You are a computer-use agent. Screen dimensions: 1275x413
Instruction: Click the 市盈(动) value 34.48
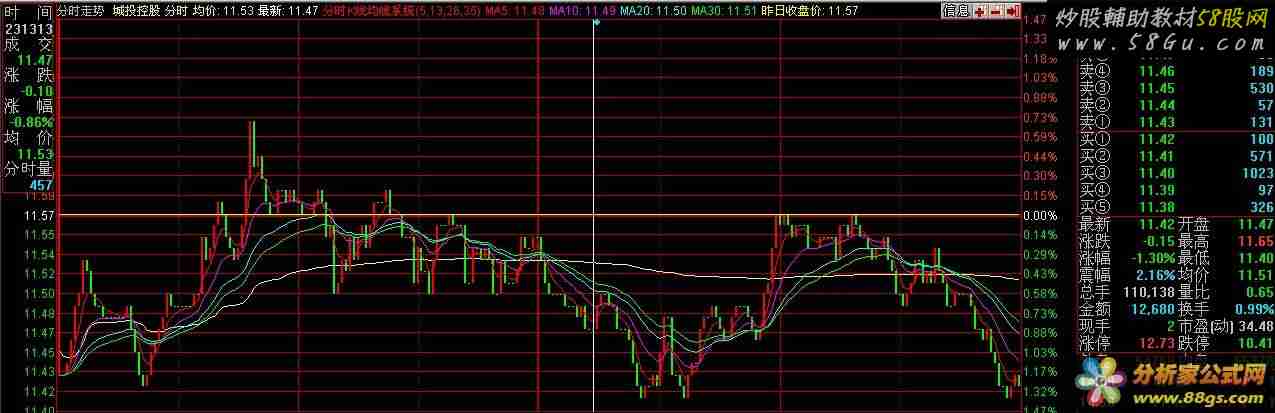point(1255,325)
